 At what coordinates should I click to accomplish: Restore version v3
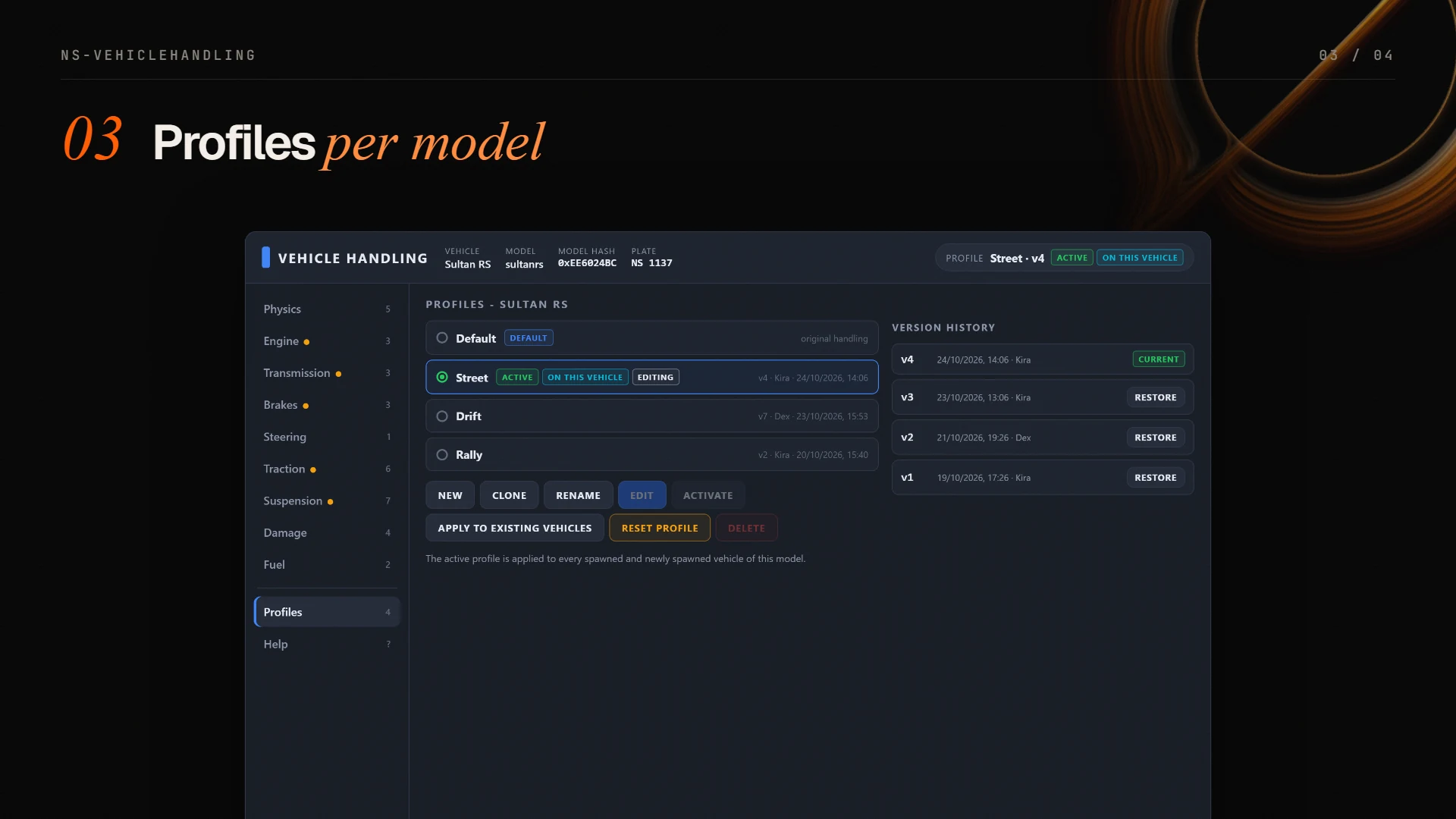[x=1155, y=397]
